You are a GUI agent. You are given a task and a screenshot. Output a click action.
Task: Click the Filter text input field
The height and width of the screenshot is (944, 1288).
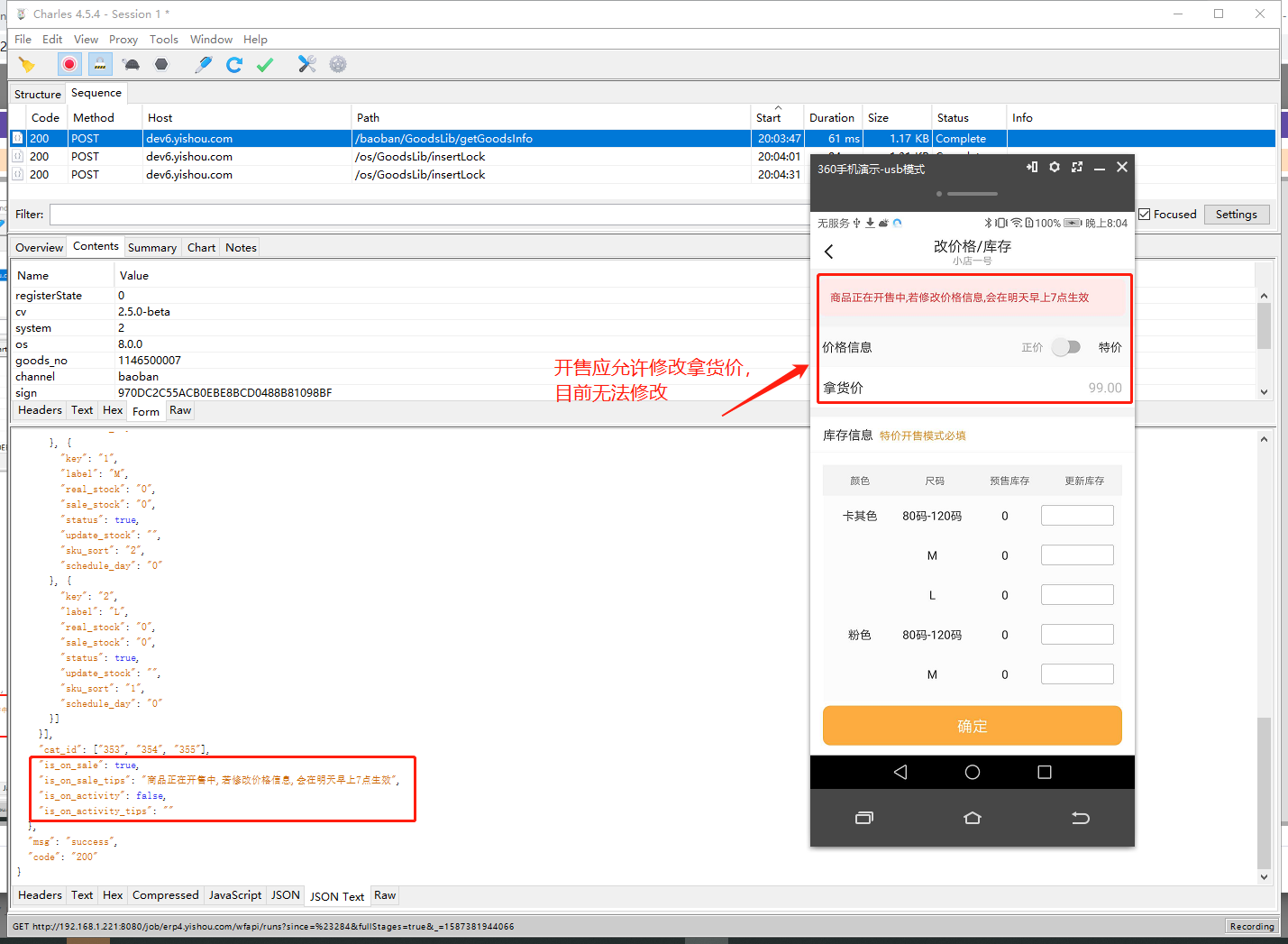429,215
